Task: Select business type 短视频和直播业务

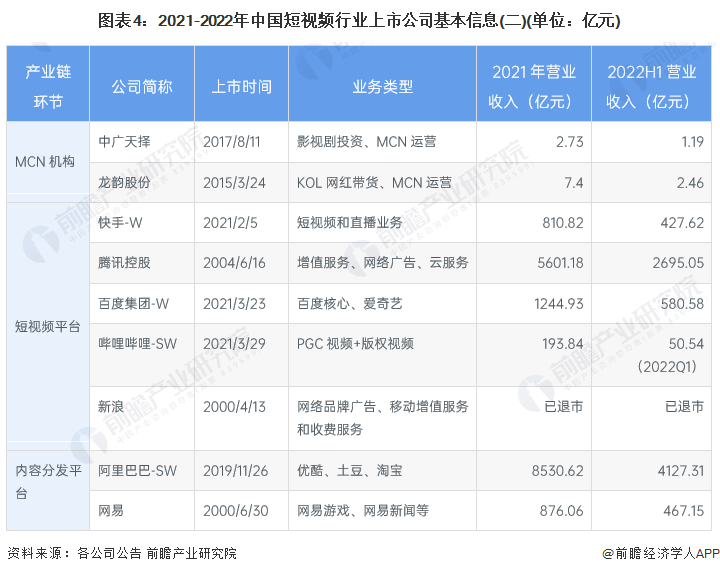Action: pos(349,223)
